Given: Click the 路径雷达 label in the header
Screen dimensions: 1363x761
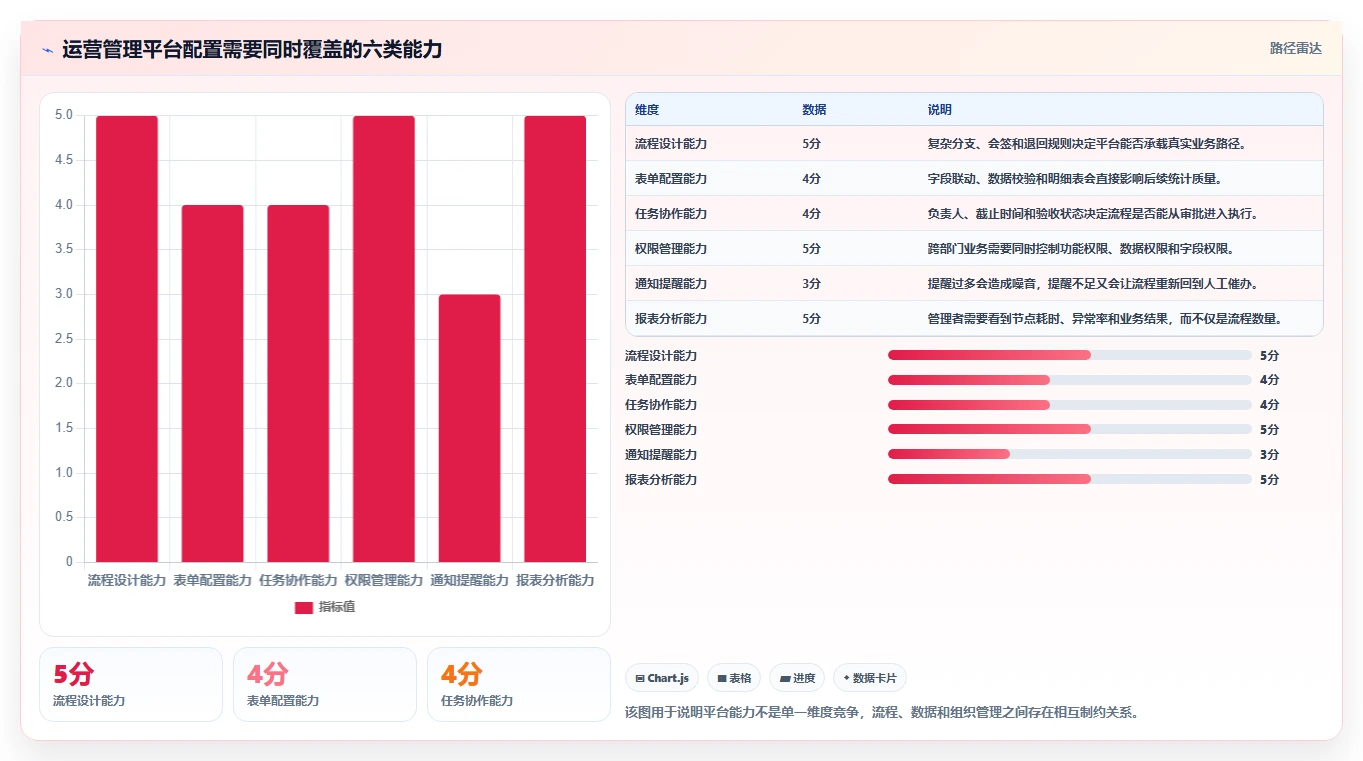Looking at the screenshot, I should [x=1295, y=48].
